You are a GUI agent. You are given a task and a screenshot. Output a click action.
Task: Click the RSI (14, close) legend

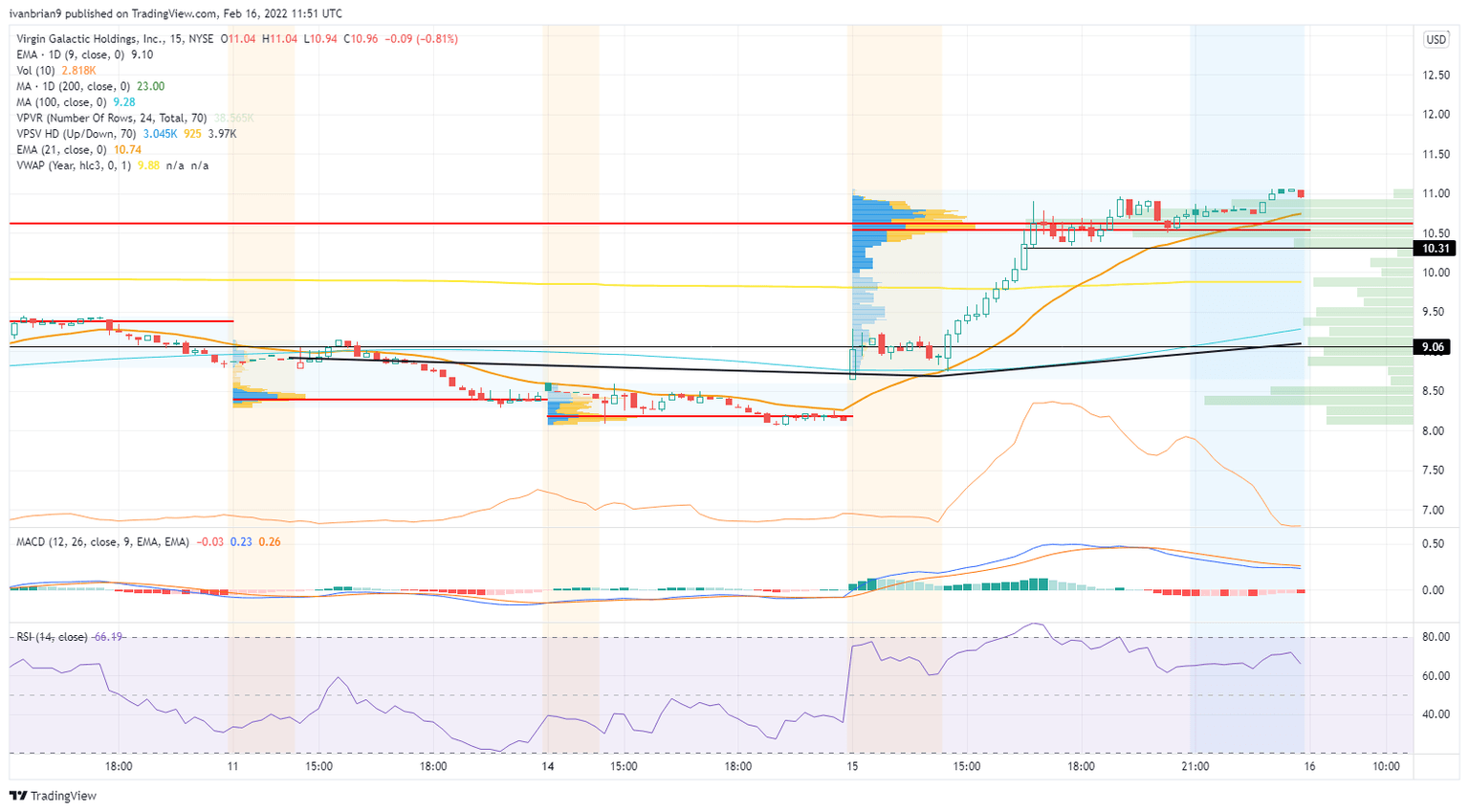(x=52, y=637)
